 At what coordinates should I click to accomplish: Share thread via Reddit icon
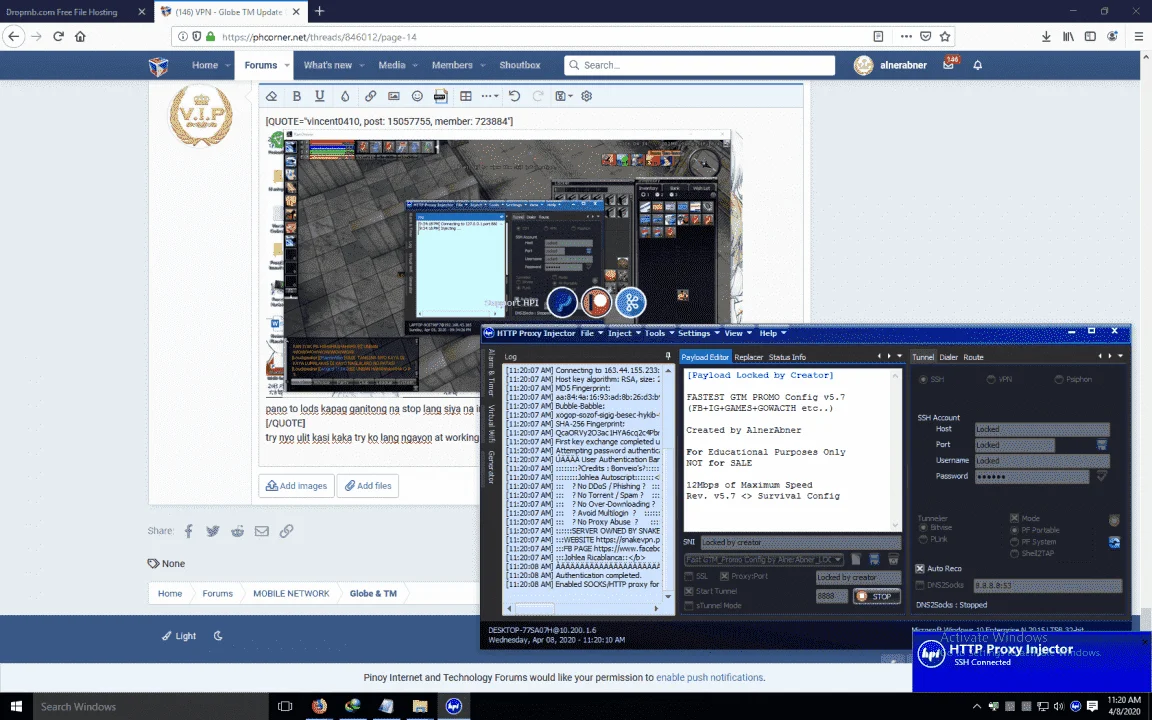[x=237, y=531]
